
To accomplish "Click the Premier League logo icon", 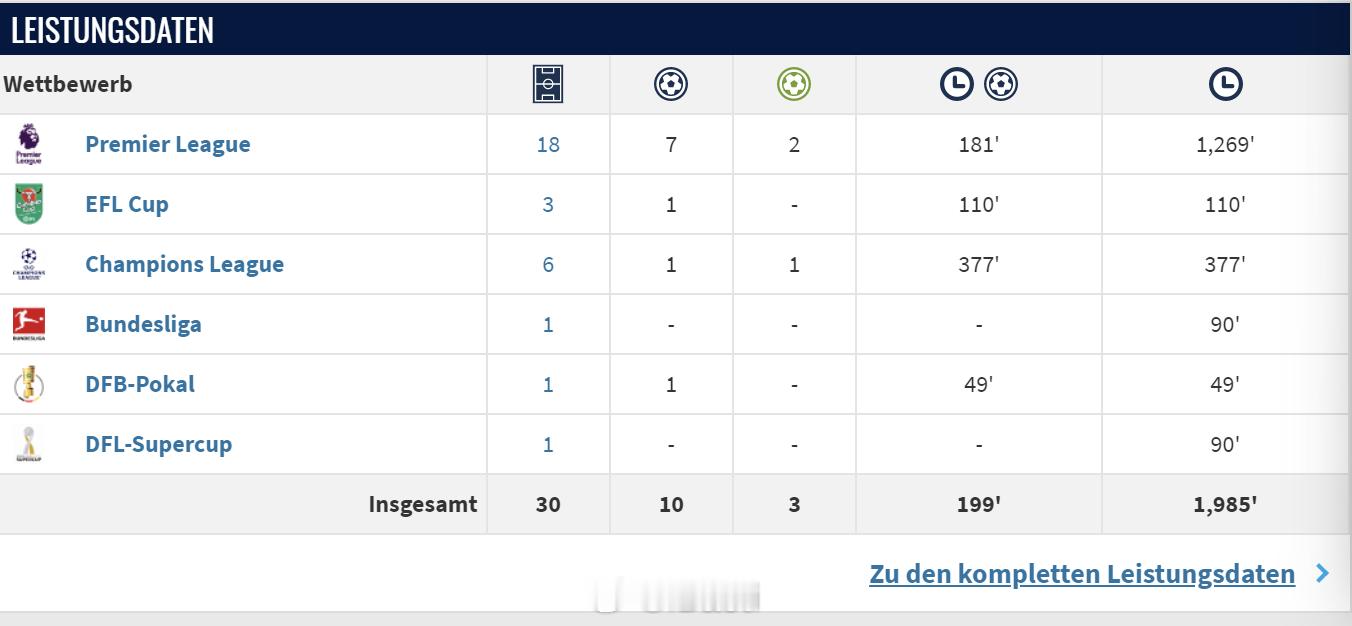I will click(29, 144).
